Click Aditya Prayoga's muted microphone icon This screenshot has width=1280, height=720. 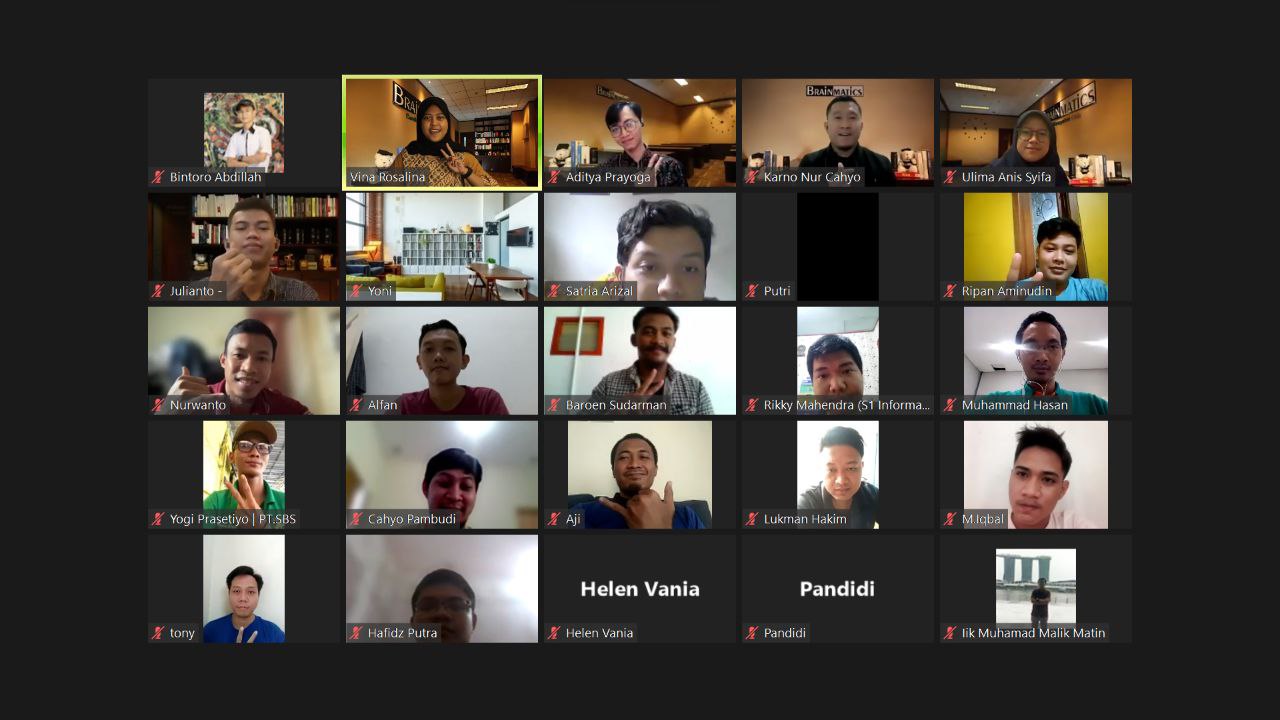tap(554, 177)
